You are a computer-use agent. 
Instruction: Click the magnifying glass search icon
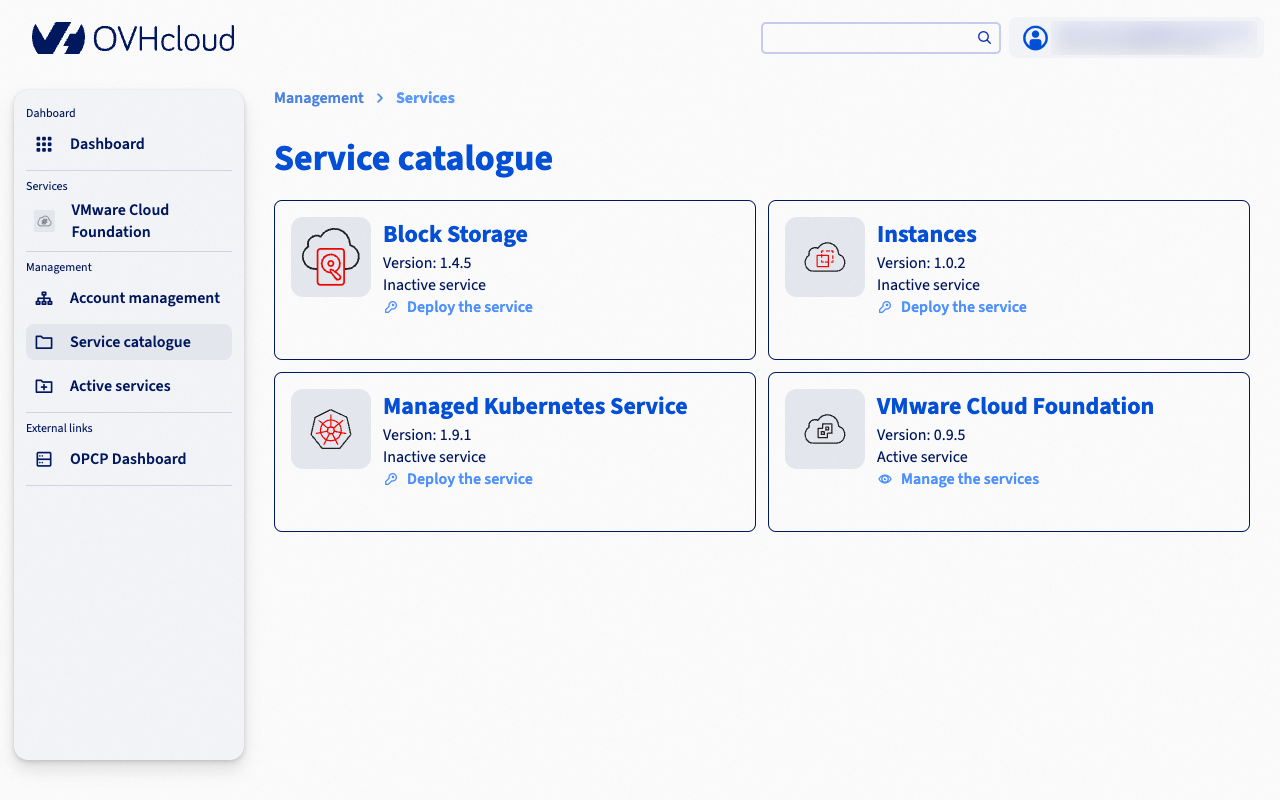point(984,37)
